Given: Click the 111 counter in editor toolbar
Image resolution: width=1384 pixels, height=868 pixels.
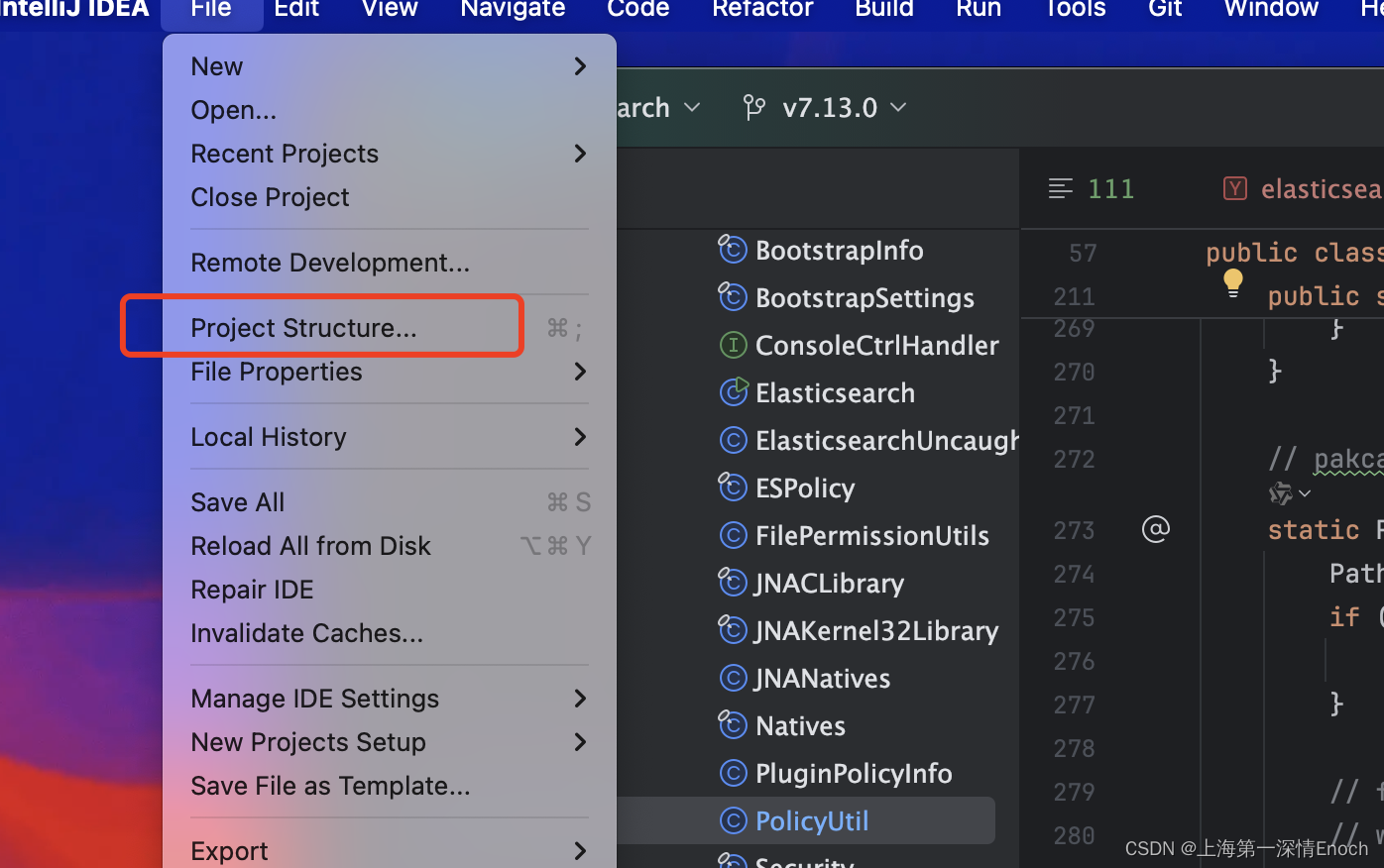Looking at the screenshot, I should click(1110, 188).
